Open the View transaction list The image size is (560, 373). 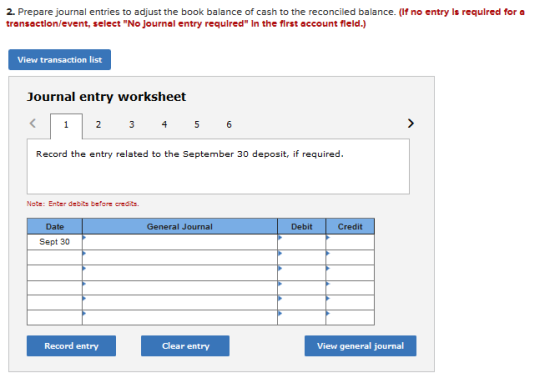60,60
